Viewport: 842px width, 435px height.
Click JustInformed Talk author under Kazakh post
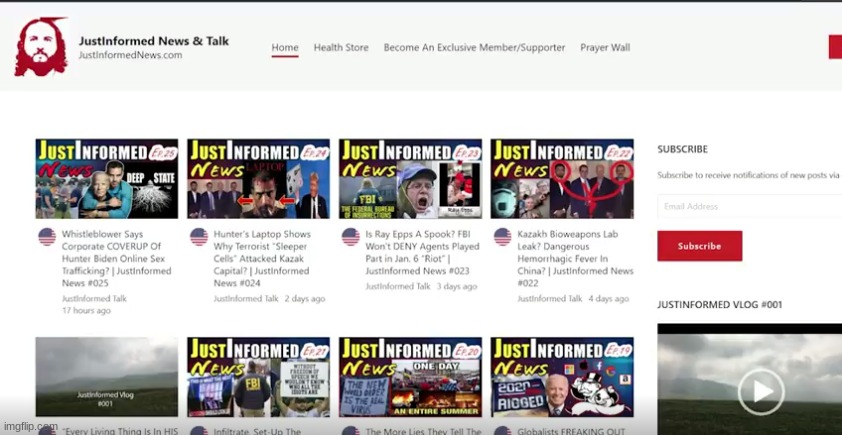(550, 299)
